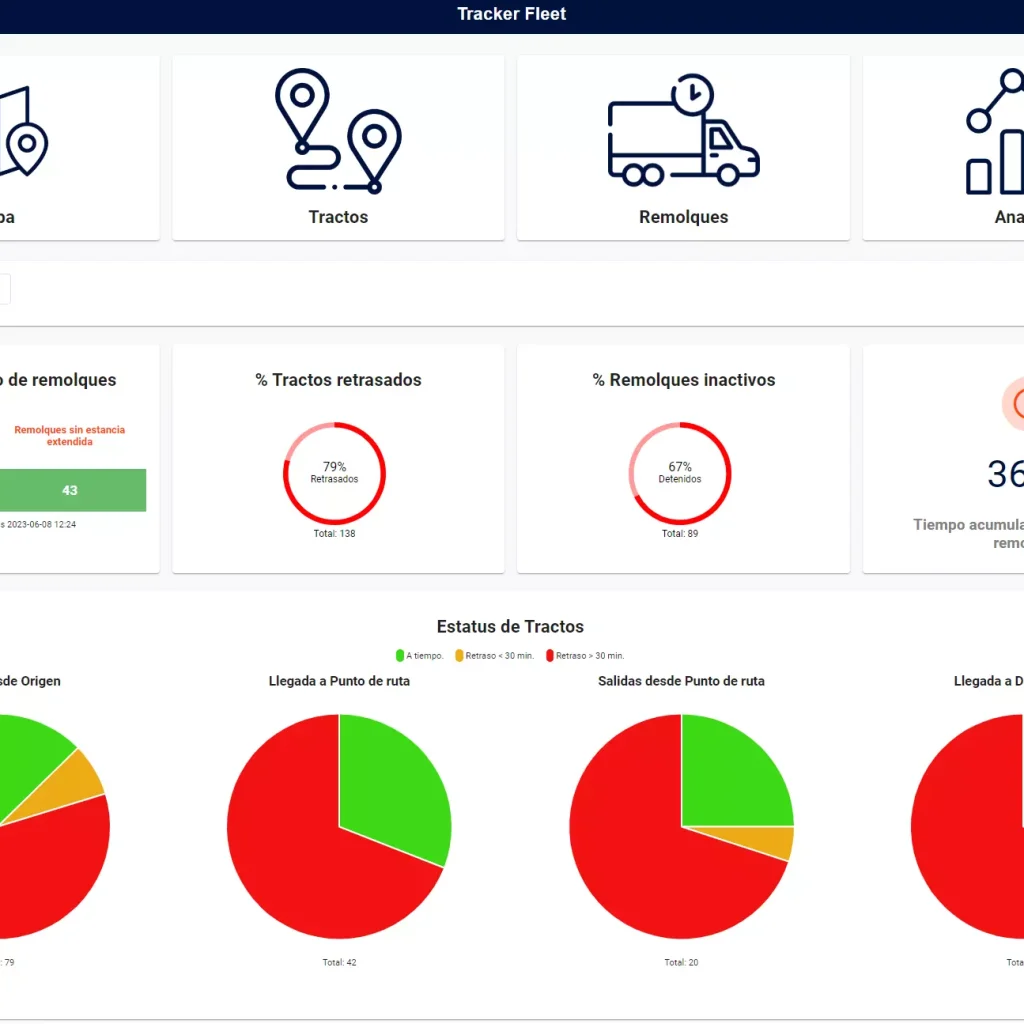The height and width of the screenshot is (1024, 1024).
Task: Open the Tractos route pins icon
Action: [x=338, y=130]
